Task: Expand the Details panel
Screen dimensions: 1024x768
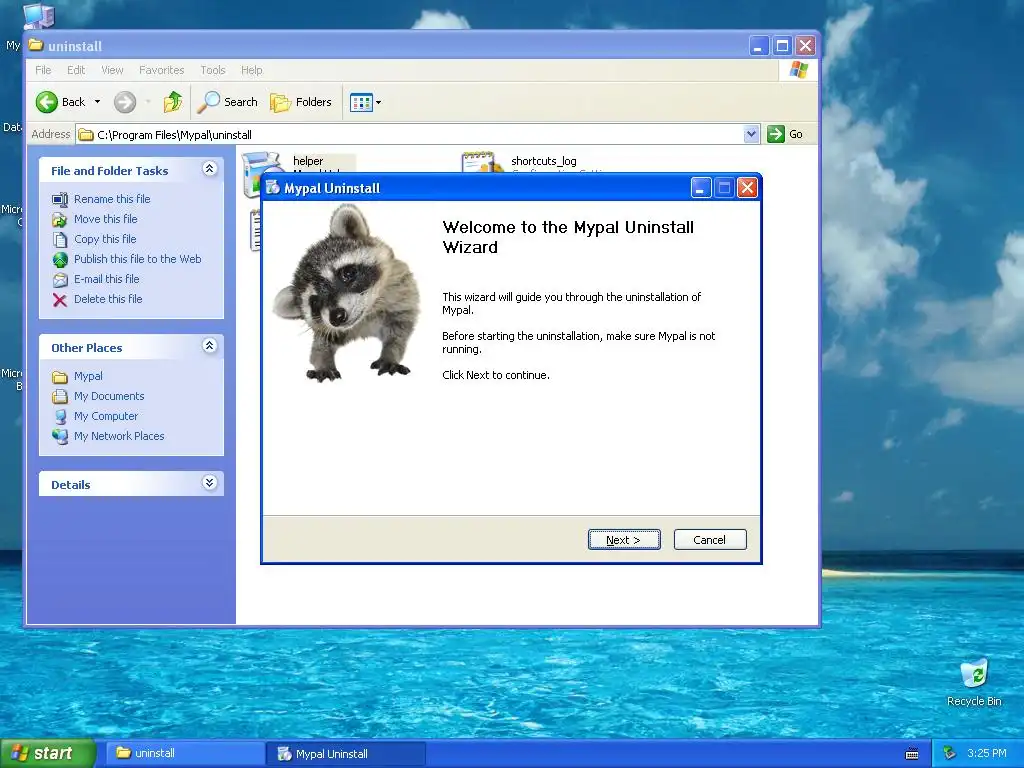Action: (x=209, y=483)
